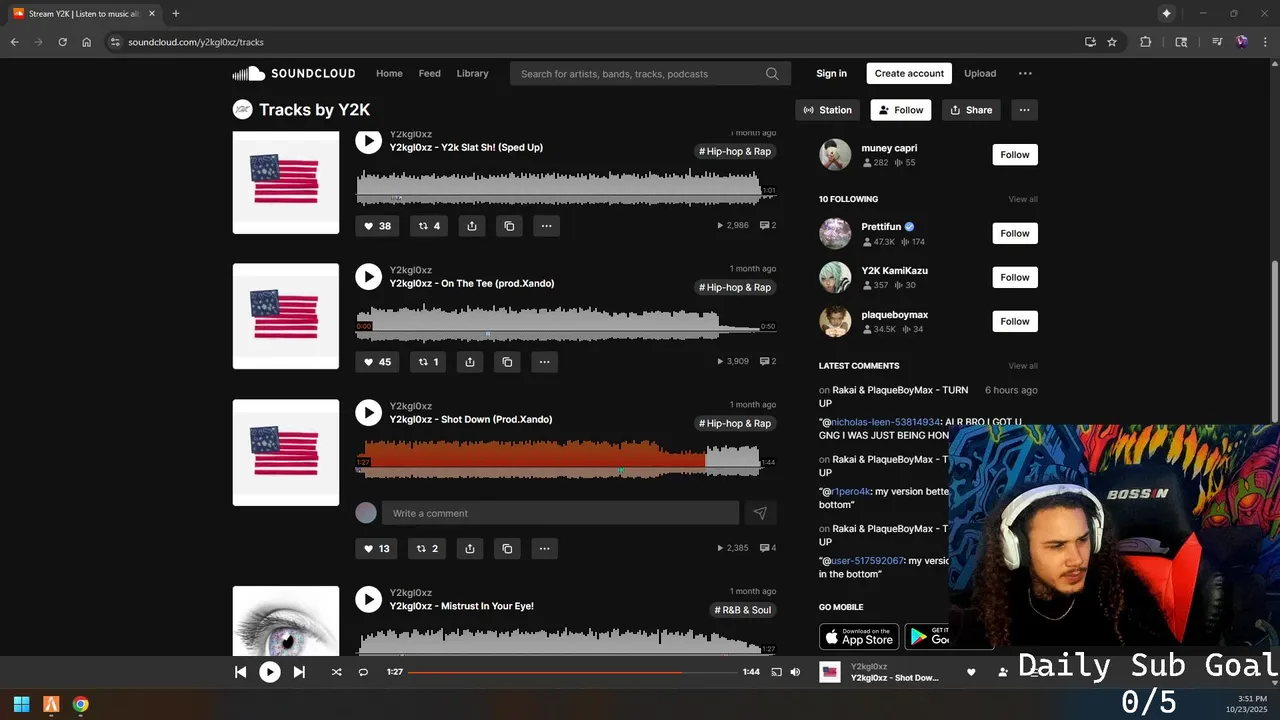Reload the page in Chrome
Image resolution: width=1280 pixels, height=720 pixels.
62,42
